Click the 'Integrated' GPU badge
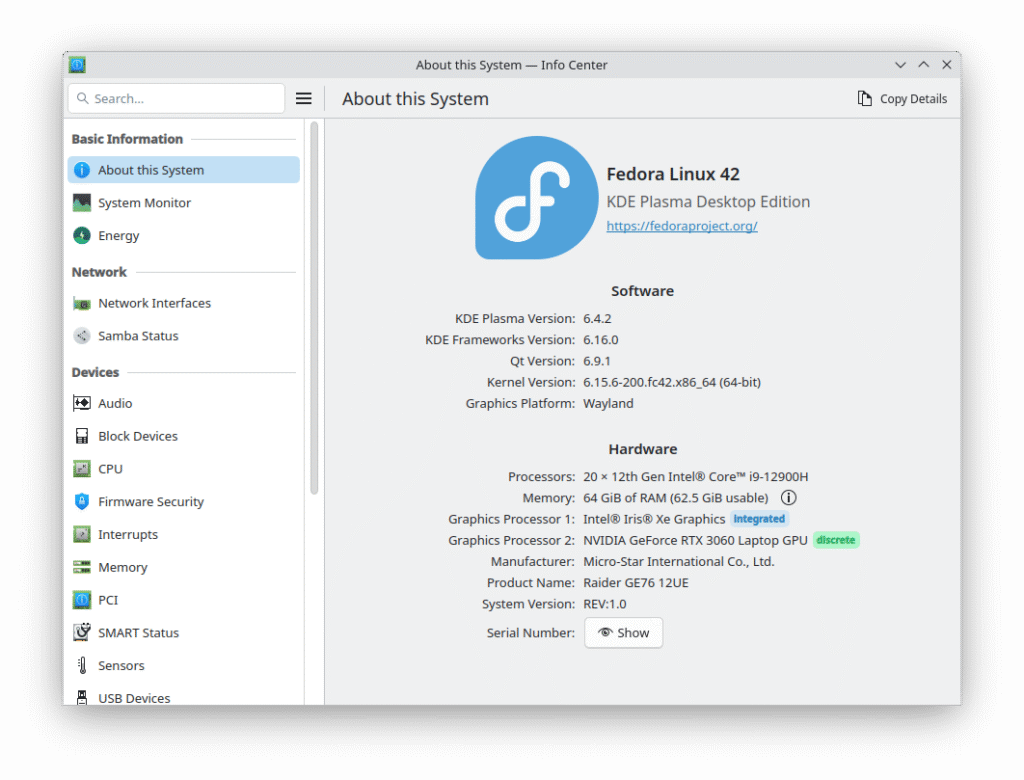 [759, 519]
